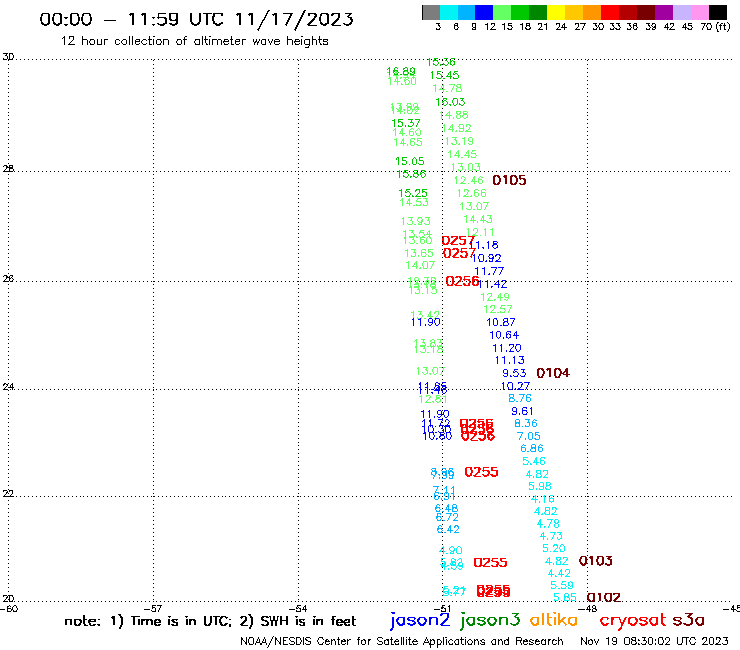Select wave height value 4.73

551,536
